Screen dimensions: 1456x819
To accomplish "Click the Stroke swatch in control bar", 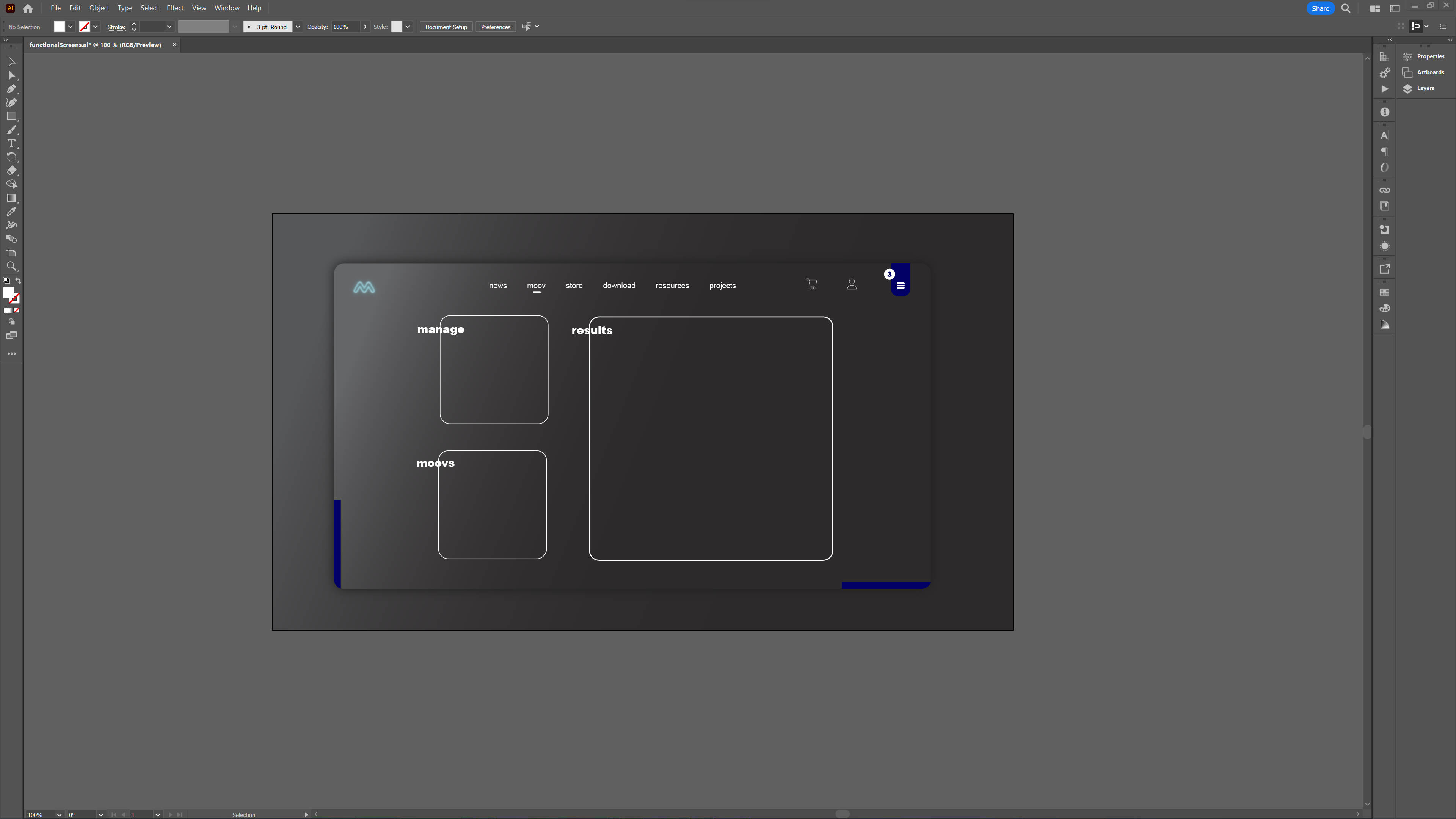I will [84, 27].
